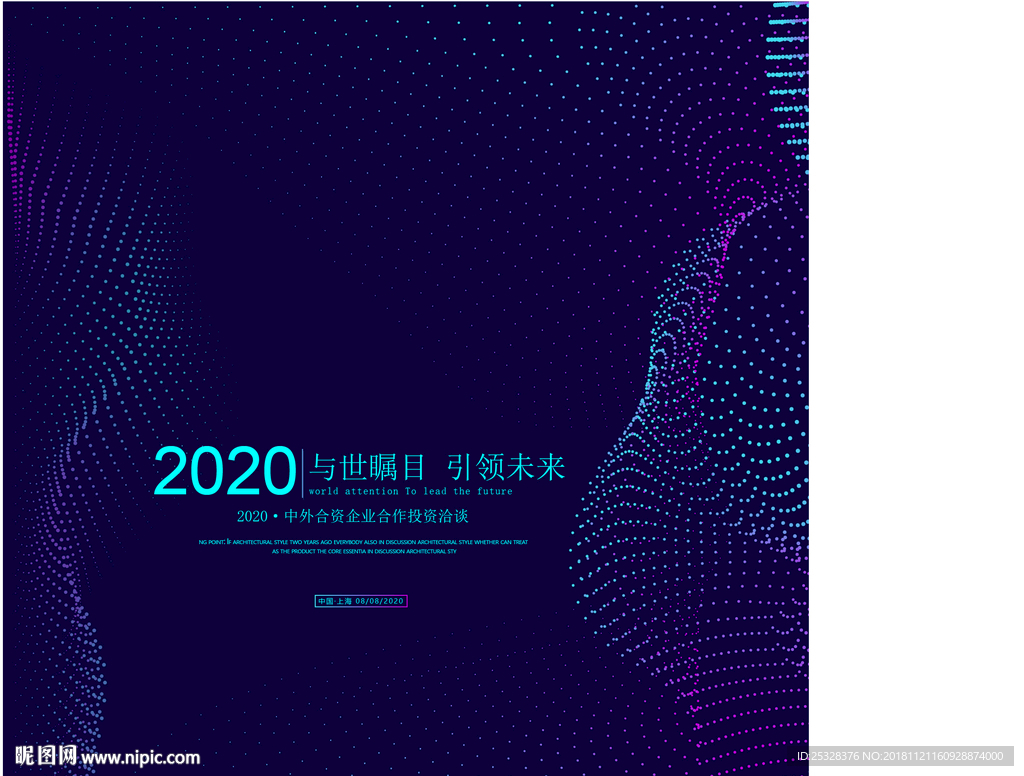Viewport: 1024px width, 776px height.
Task: Click the image thumbnail of the 2020 poster
Action: [x=406, y=388]
